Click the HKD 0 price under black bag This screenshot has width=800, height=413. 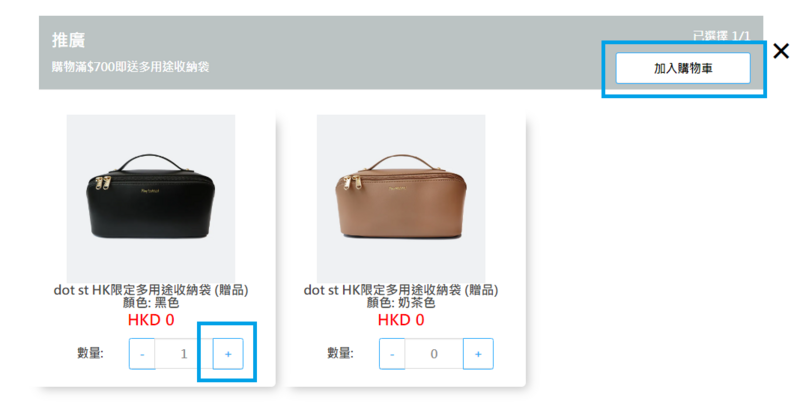151,320
